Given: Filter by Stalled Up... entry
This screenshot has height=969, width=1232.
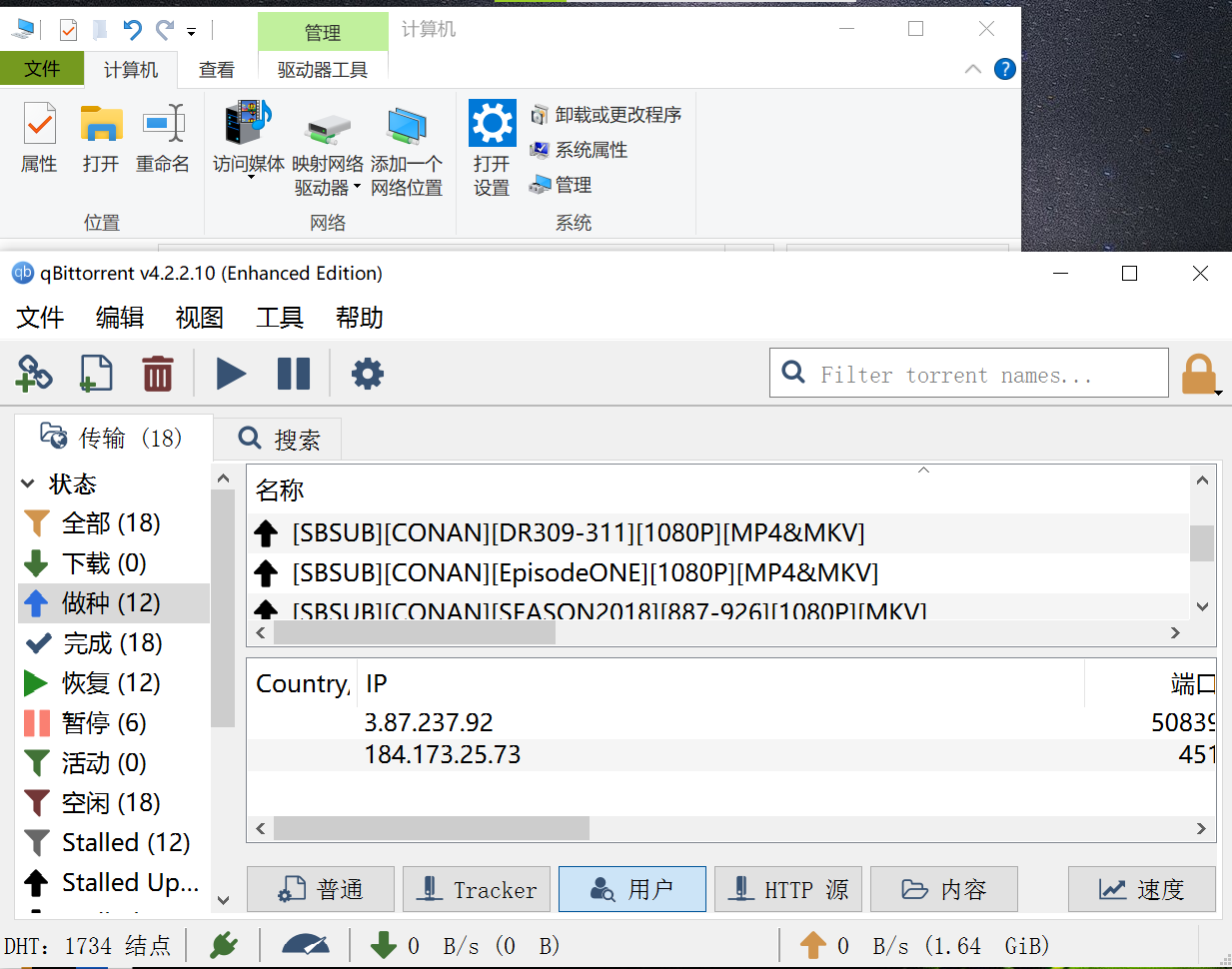Looking at the screenshot, I should [114, 883].
